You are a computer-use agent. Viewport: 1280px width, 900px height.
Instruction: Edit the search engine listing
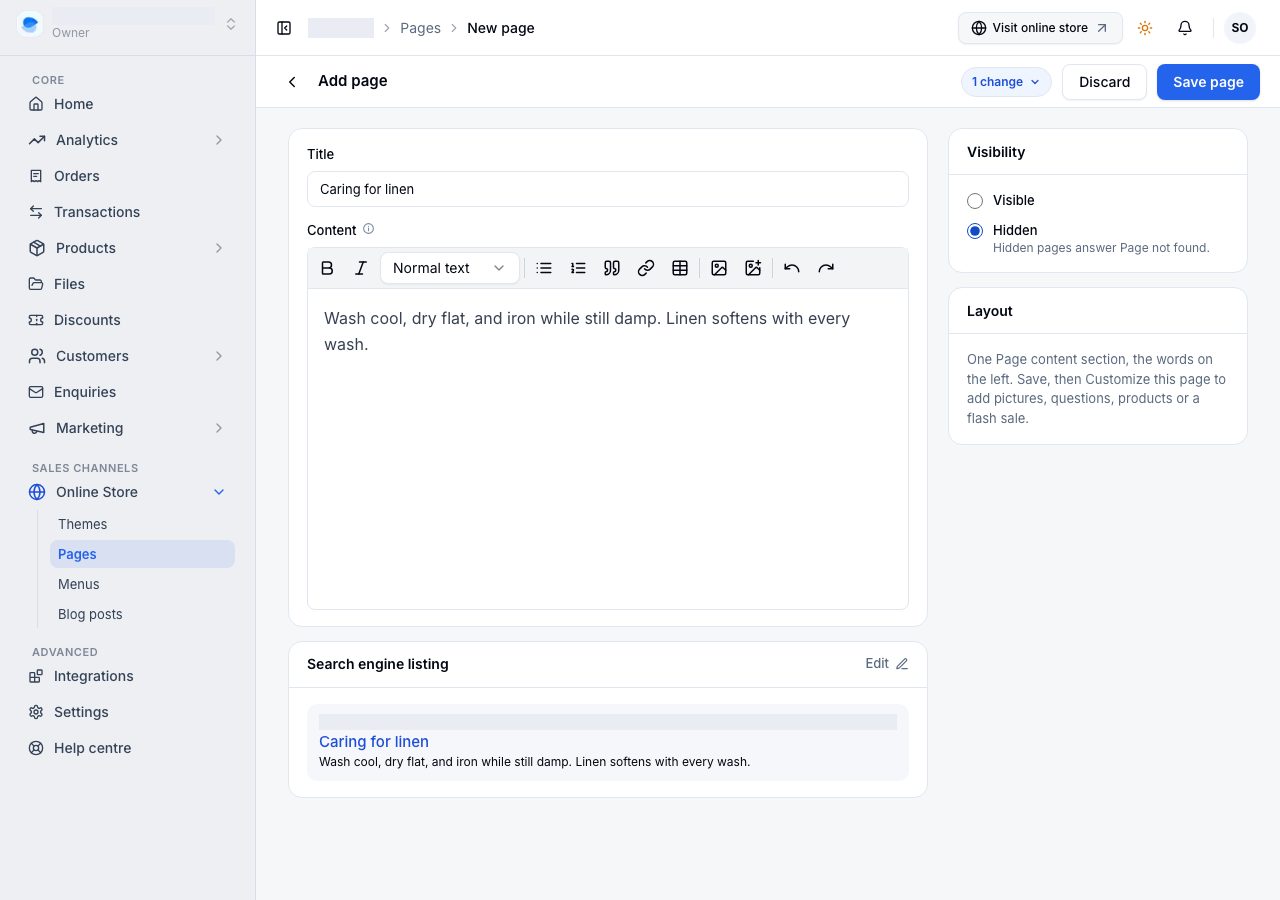(x=887, y=664)
